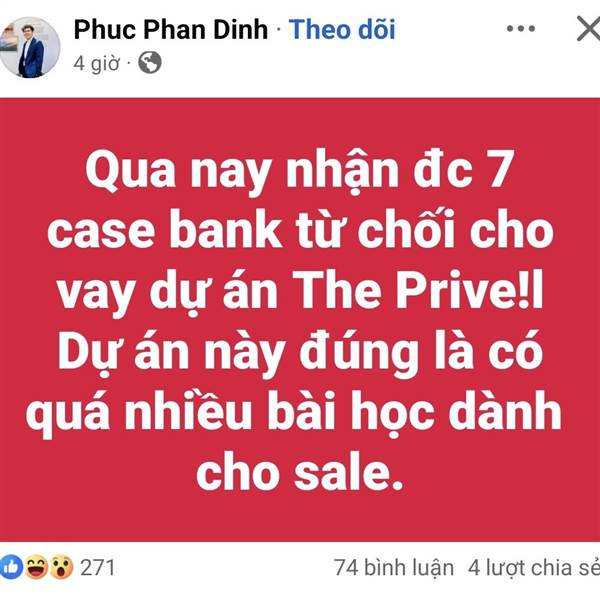Click the Wow surprised reaction icon
This screenshot has width=600, height=600.
point(61,567)
